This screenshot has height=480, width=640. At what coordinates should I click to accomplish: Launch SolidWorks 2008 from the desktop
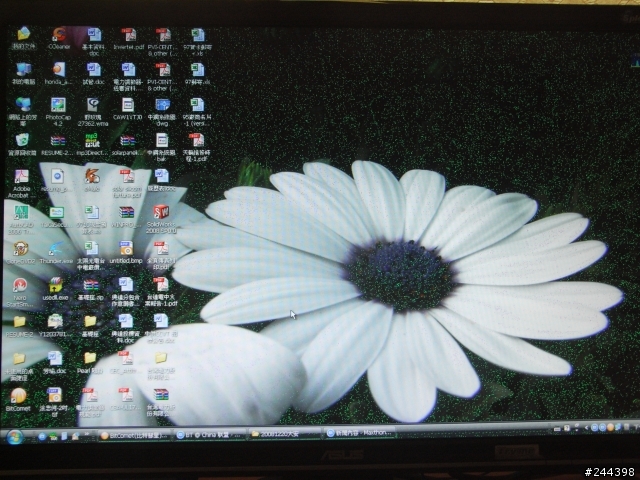(x=161, y=220)
